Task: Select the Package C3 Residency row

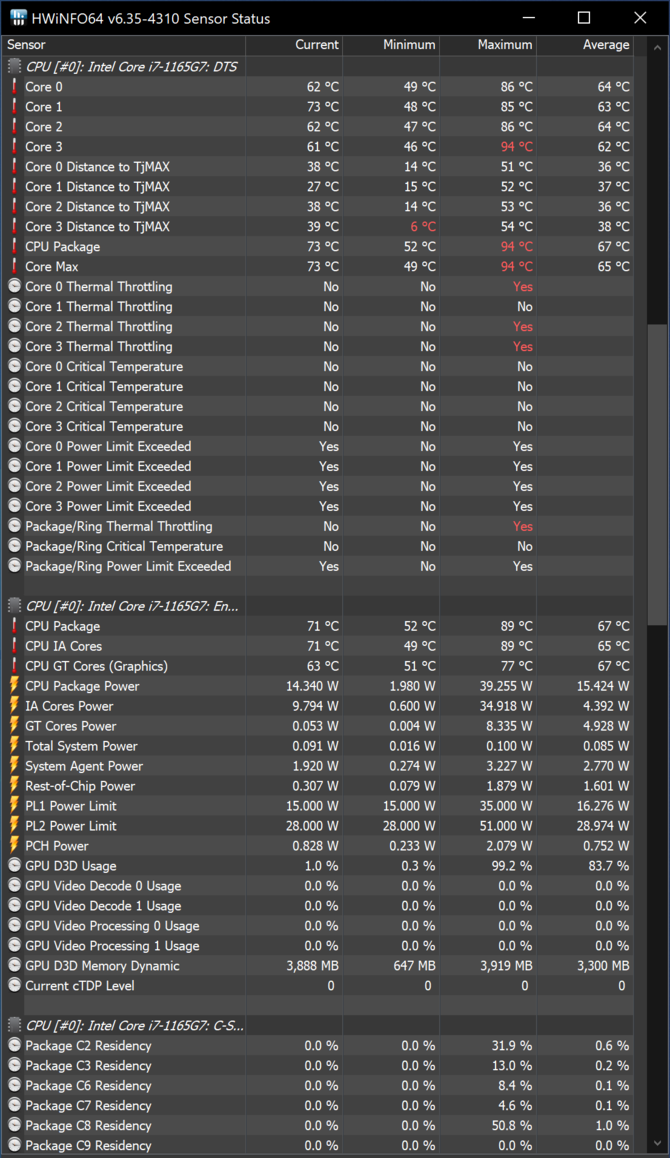Action: tap(318, 1065)
